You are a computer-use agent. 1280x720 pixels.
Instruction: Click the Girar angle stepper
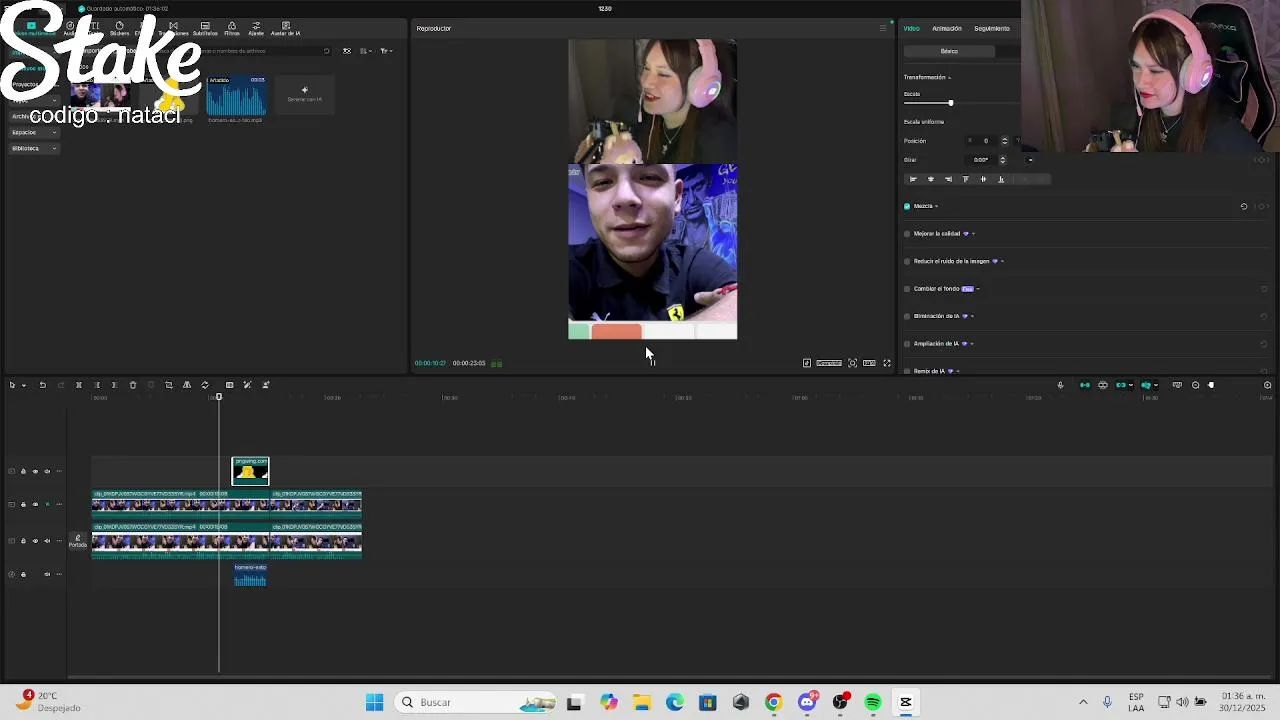pos(1002,160)
